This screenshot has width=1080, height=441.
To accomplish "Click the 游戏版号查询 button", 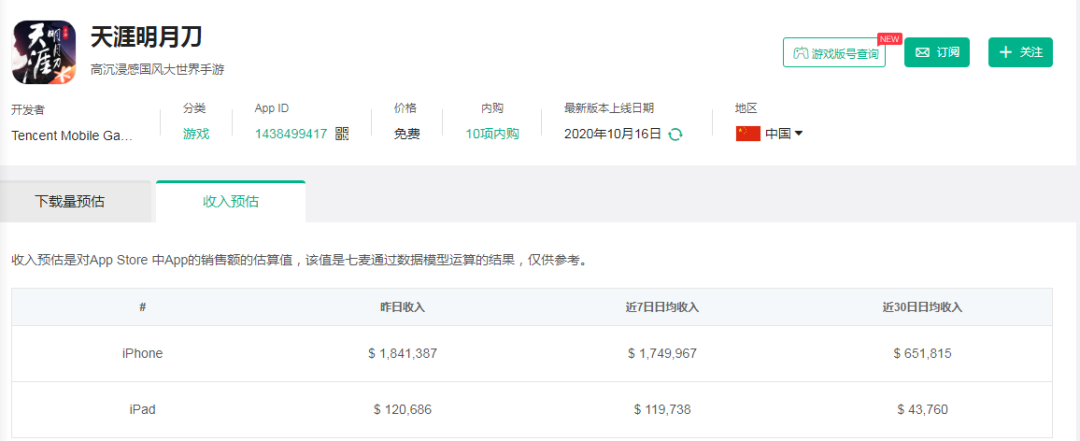I will [834, 53].
